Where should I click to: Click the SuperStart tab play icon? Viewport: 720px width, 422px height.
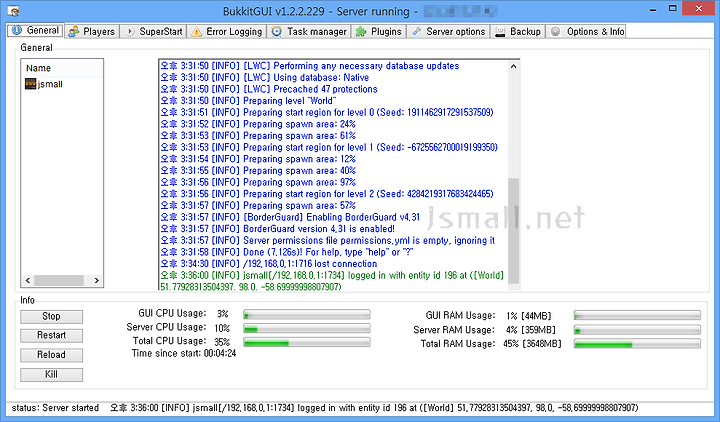[130, 31]
